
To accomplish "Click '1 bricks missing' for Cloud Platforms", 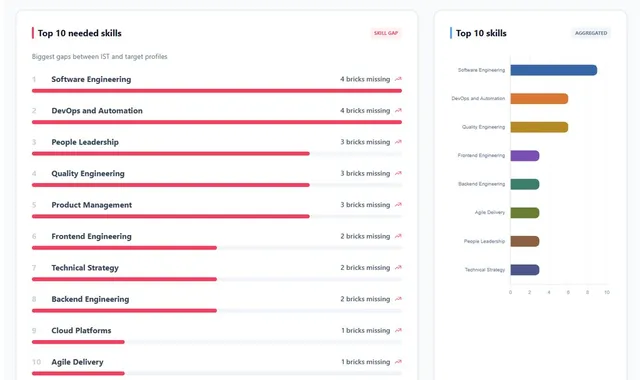I will [365, 331].
